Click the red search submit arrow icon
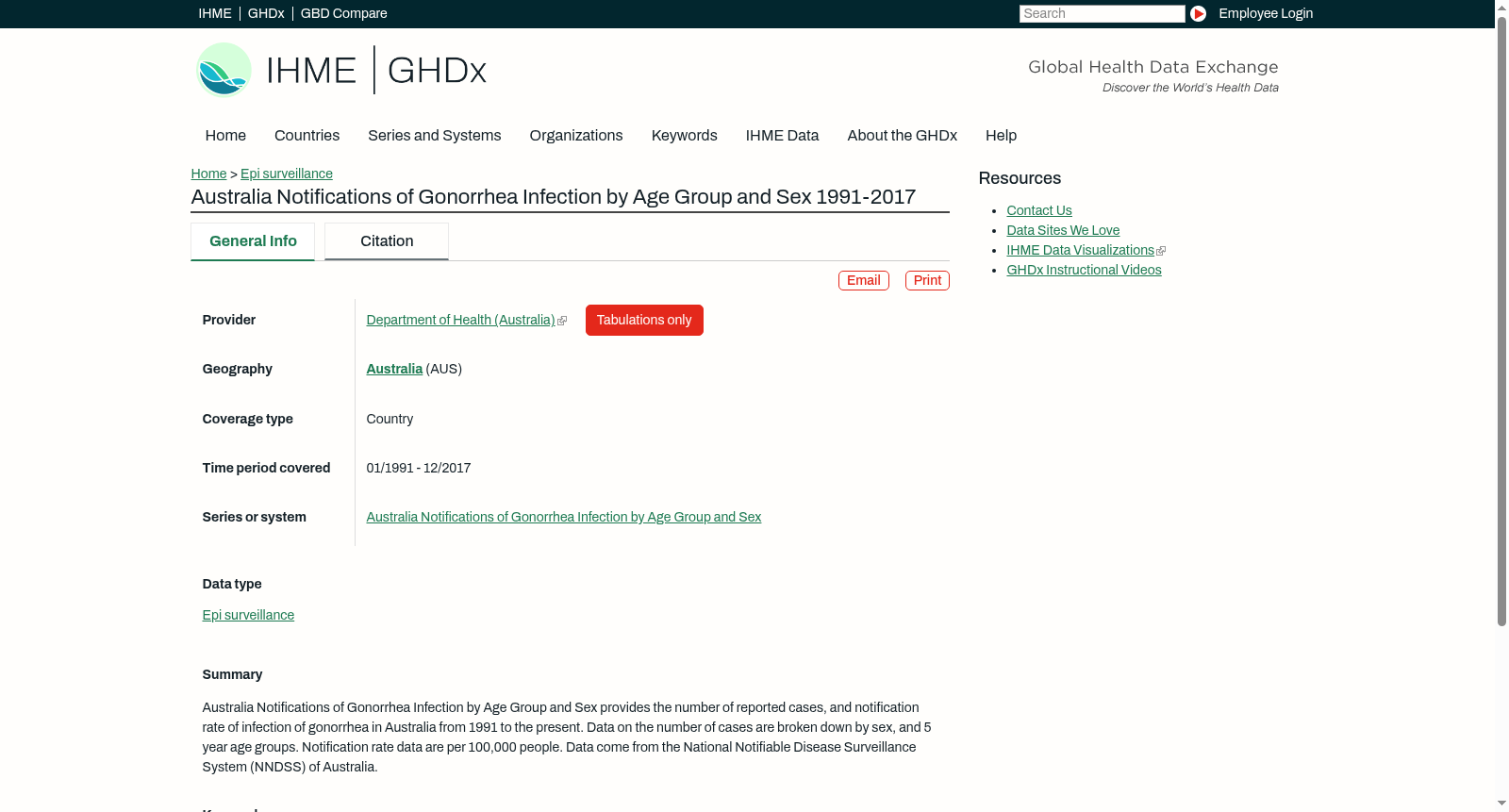 pos(1198,13)
